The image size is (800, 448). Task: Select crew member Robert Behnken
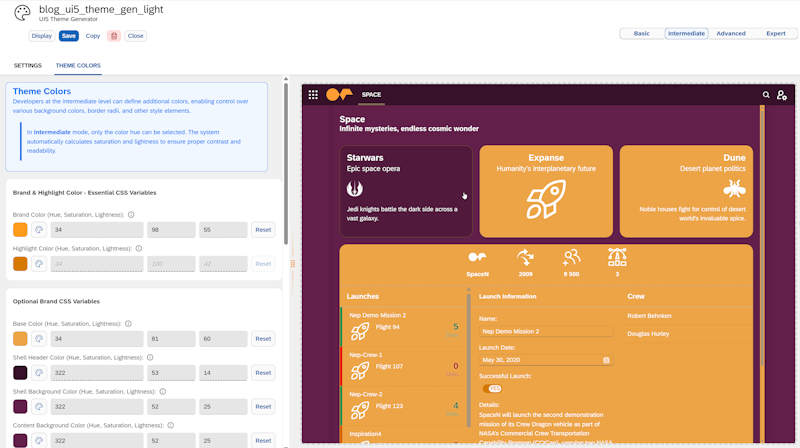click(649, 316)
